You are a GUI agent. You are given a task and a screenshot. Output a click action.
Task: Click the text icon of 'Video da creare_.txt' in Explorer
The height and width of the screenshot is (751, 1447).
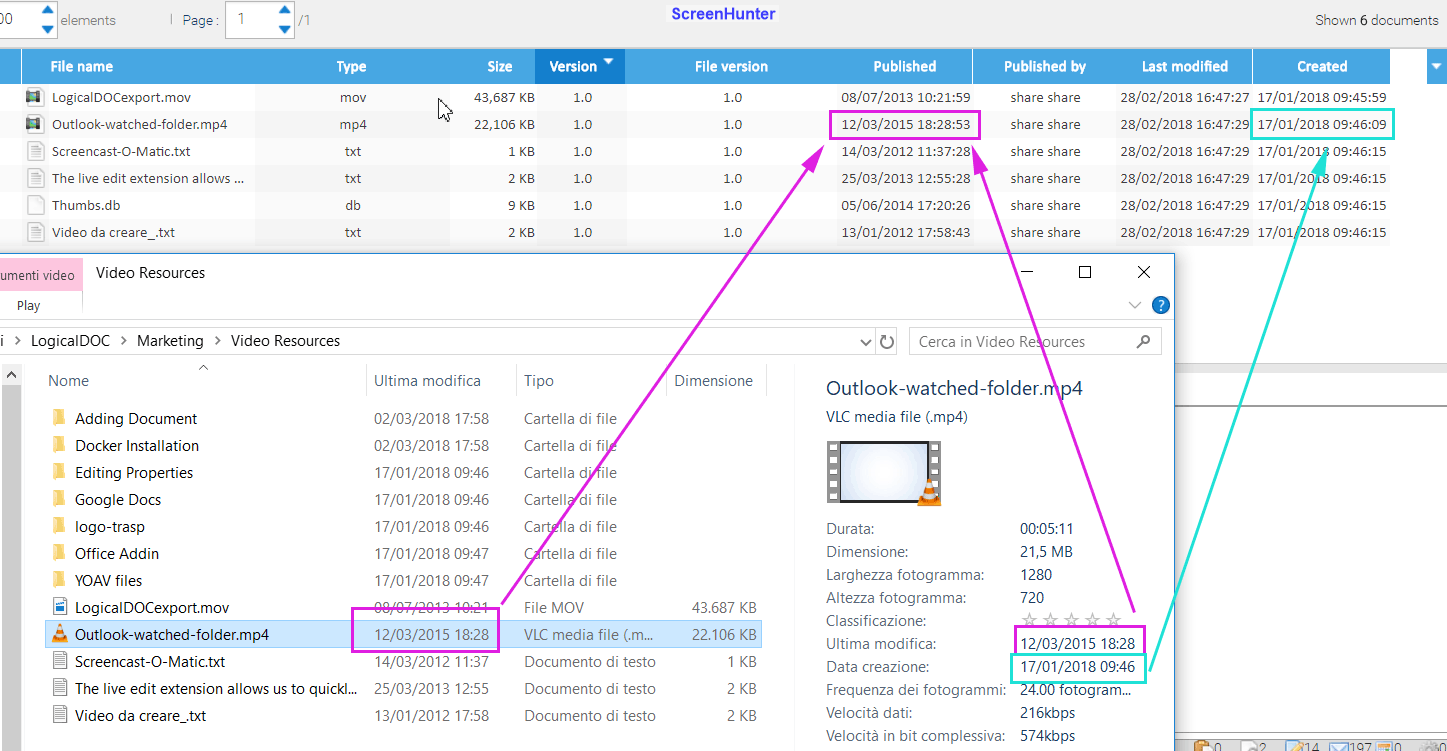coord(59,715)
